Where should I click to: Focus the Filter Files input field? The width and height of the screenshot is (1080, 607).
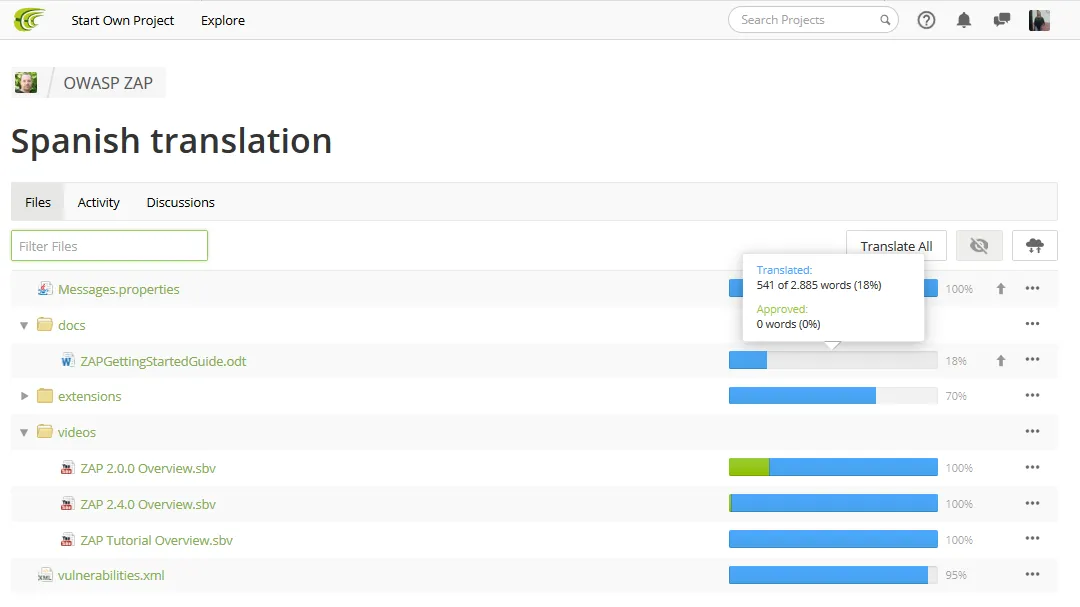110,245
